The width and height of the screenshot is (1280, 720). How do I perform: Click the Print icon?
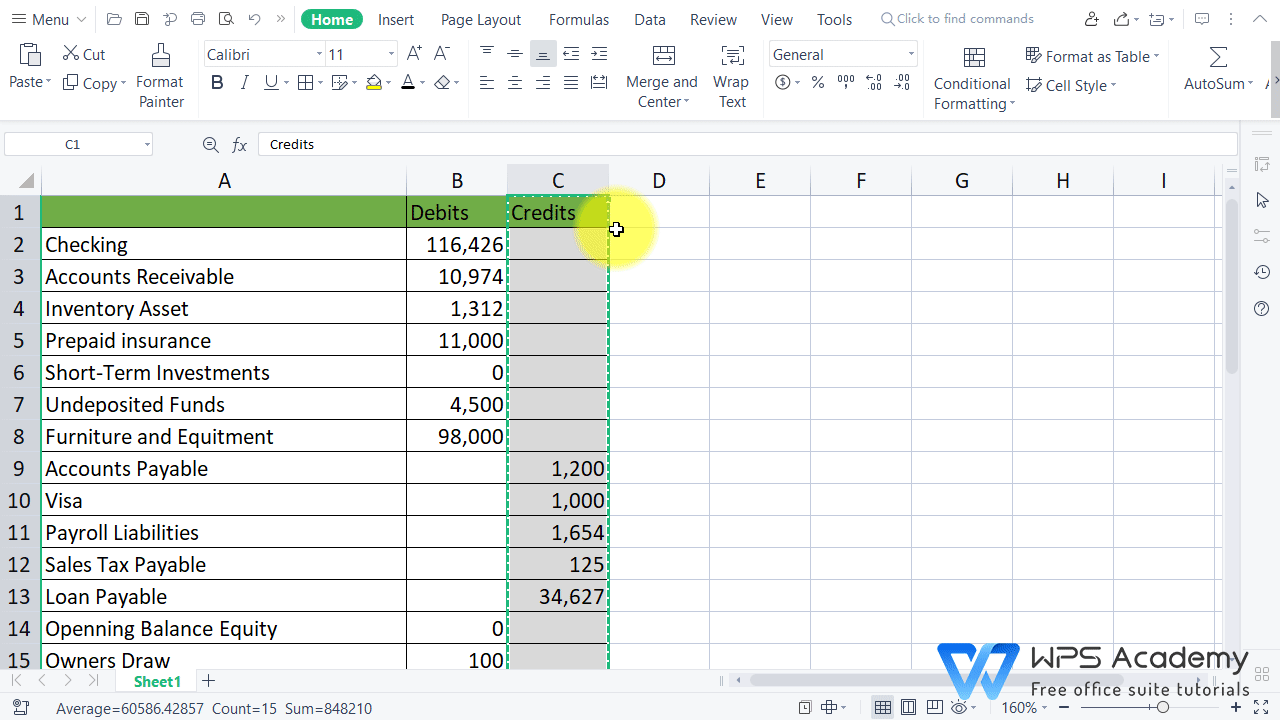198,19
